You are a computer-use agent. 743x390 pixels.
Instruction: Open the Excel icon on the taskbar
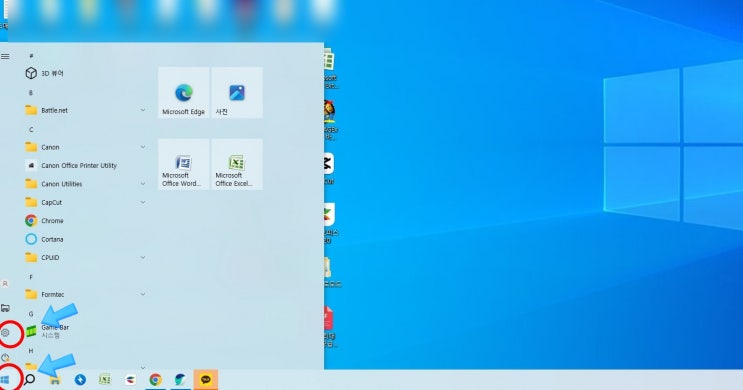(x=105, y=380)
